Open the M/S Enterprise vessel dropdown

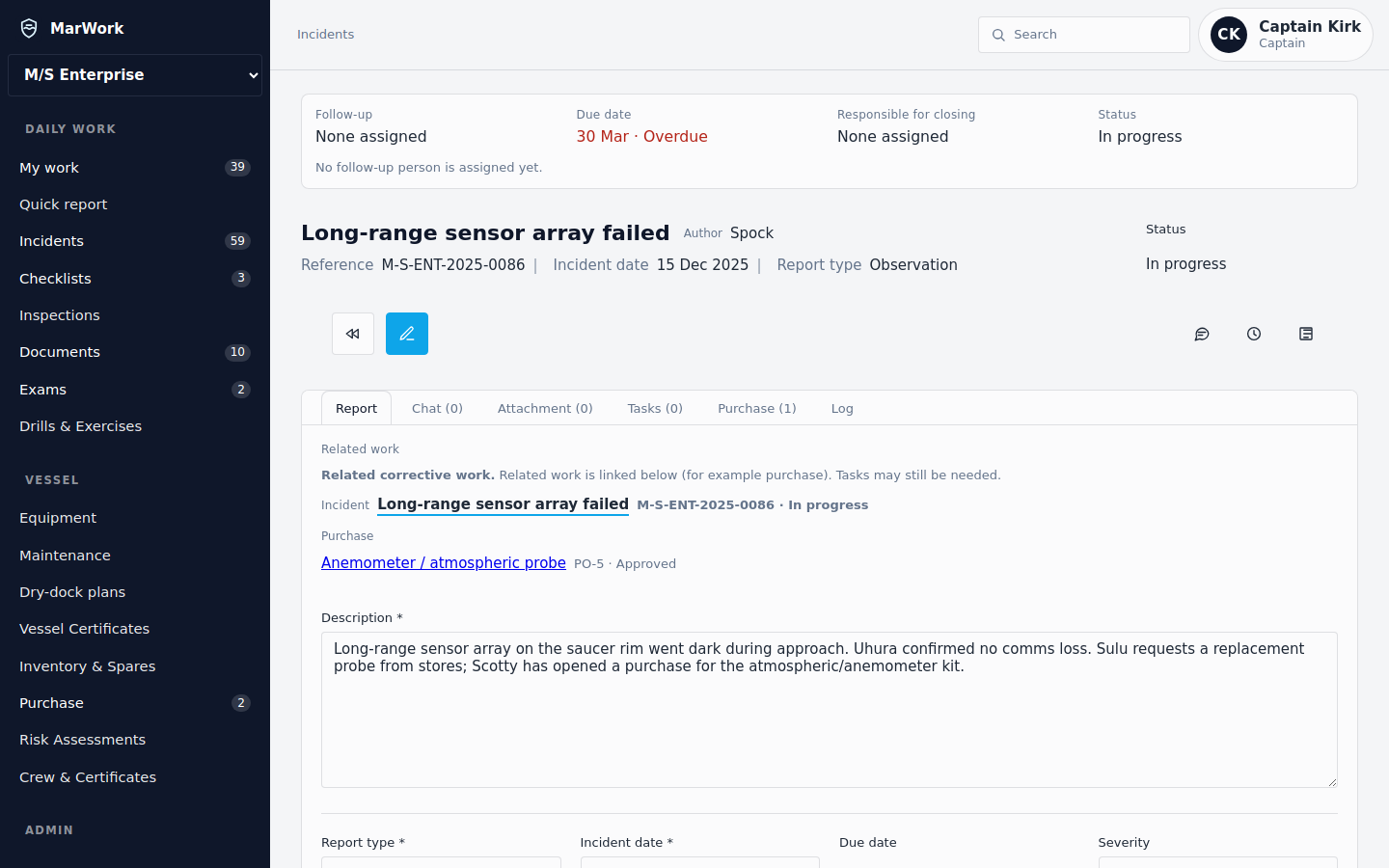point(135,75)
